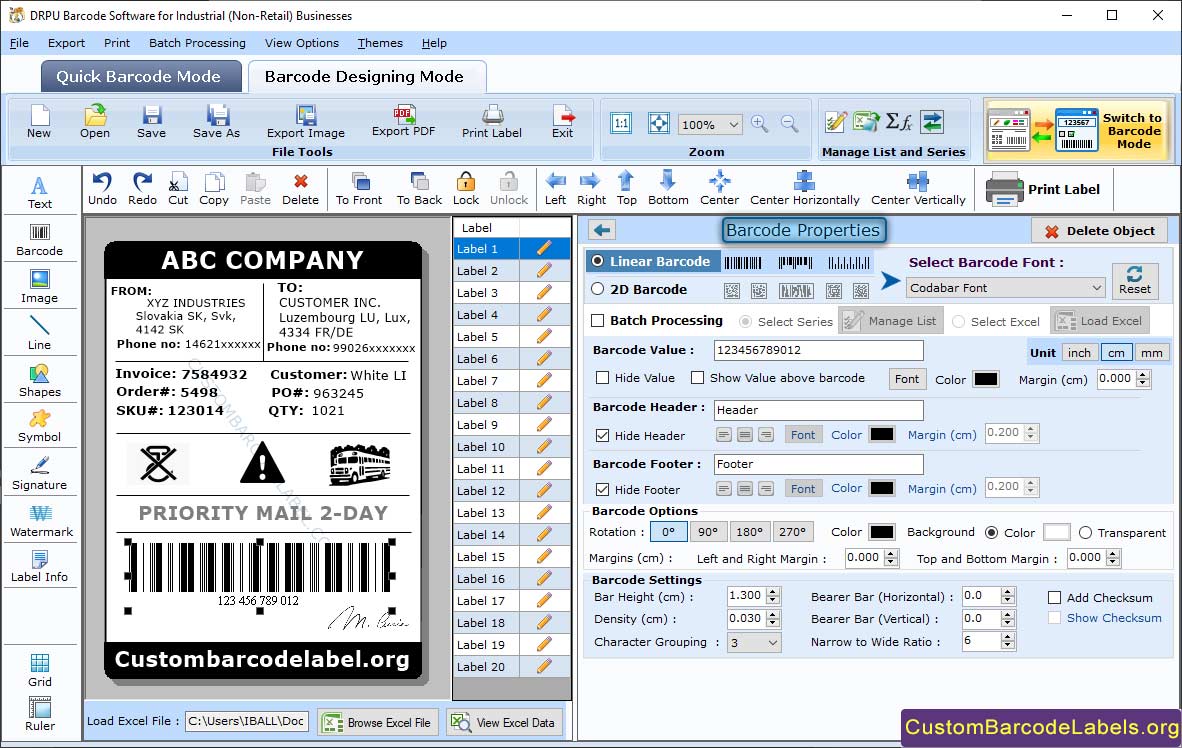
Task: Edit Label 5 with pencil icon
Action: 544,336
